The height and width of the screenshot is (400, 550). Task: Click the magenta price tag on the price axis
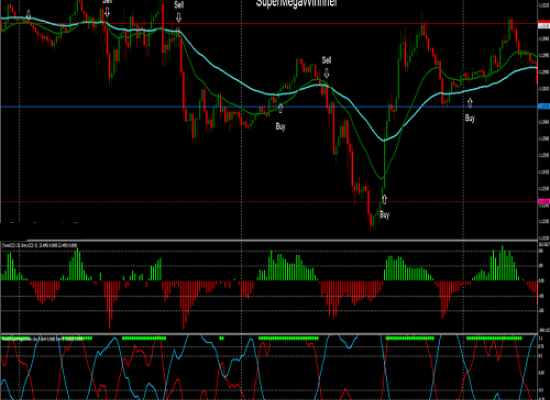point(544,201)
